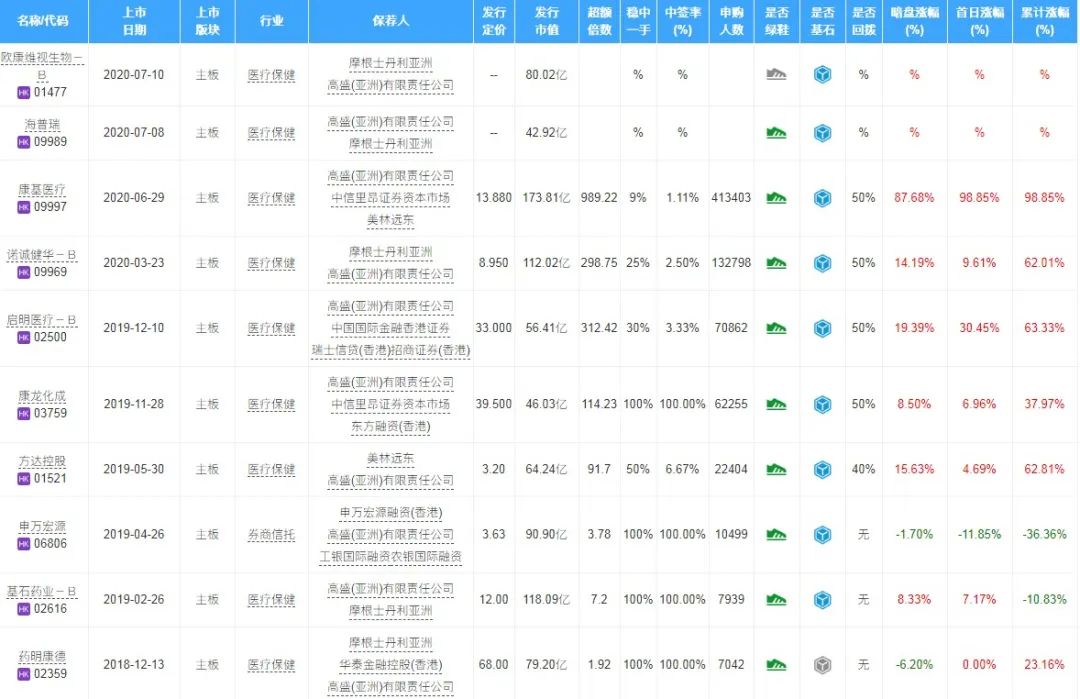Click the blue cornerstone cube for 方达控股

[822, 470]
